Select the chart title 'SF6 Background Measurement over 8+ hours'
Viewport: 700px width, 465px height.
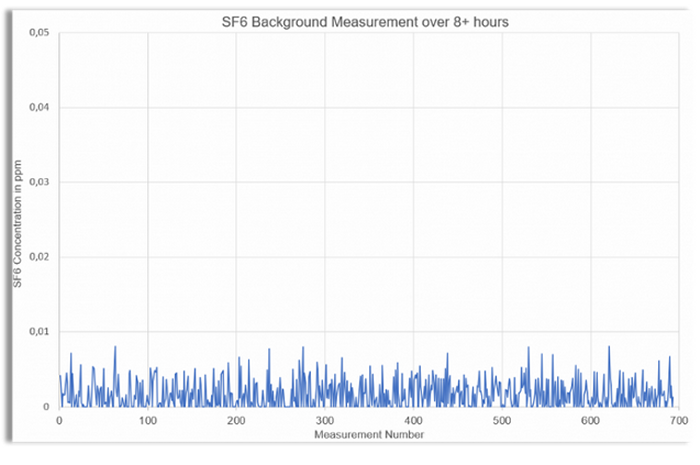[x=367, y=23]
